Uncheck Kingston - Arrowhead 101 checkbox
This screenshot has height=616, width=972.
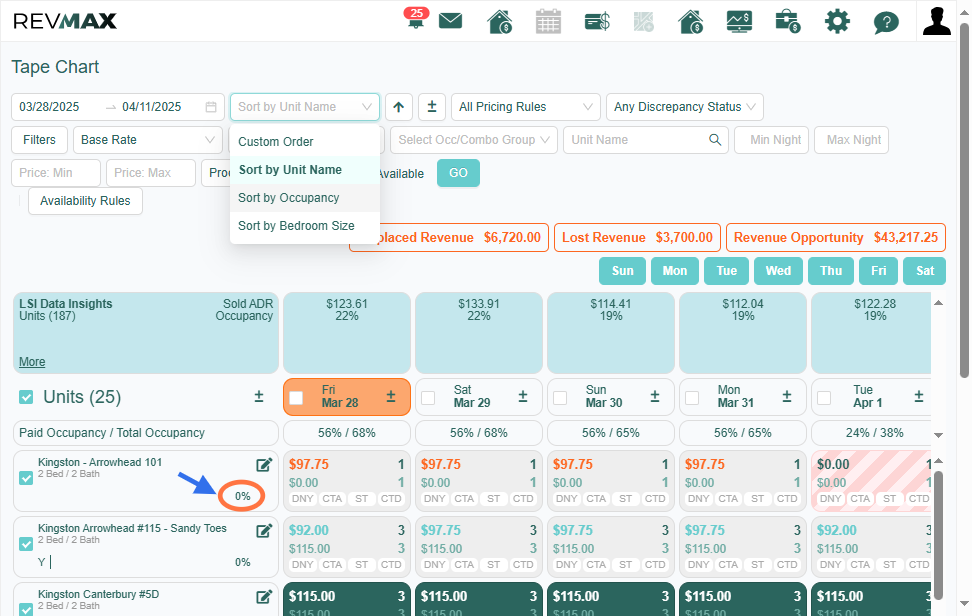point(26,478)
